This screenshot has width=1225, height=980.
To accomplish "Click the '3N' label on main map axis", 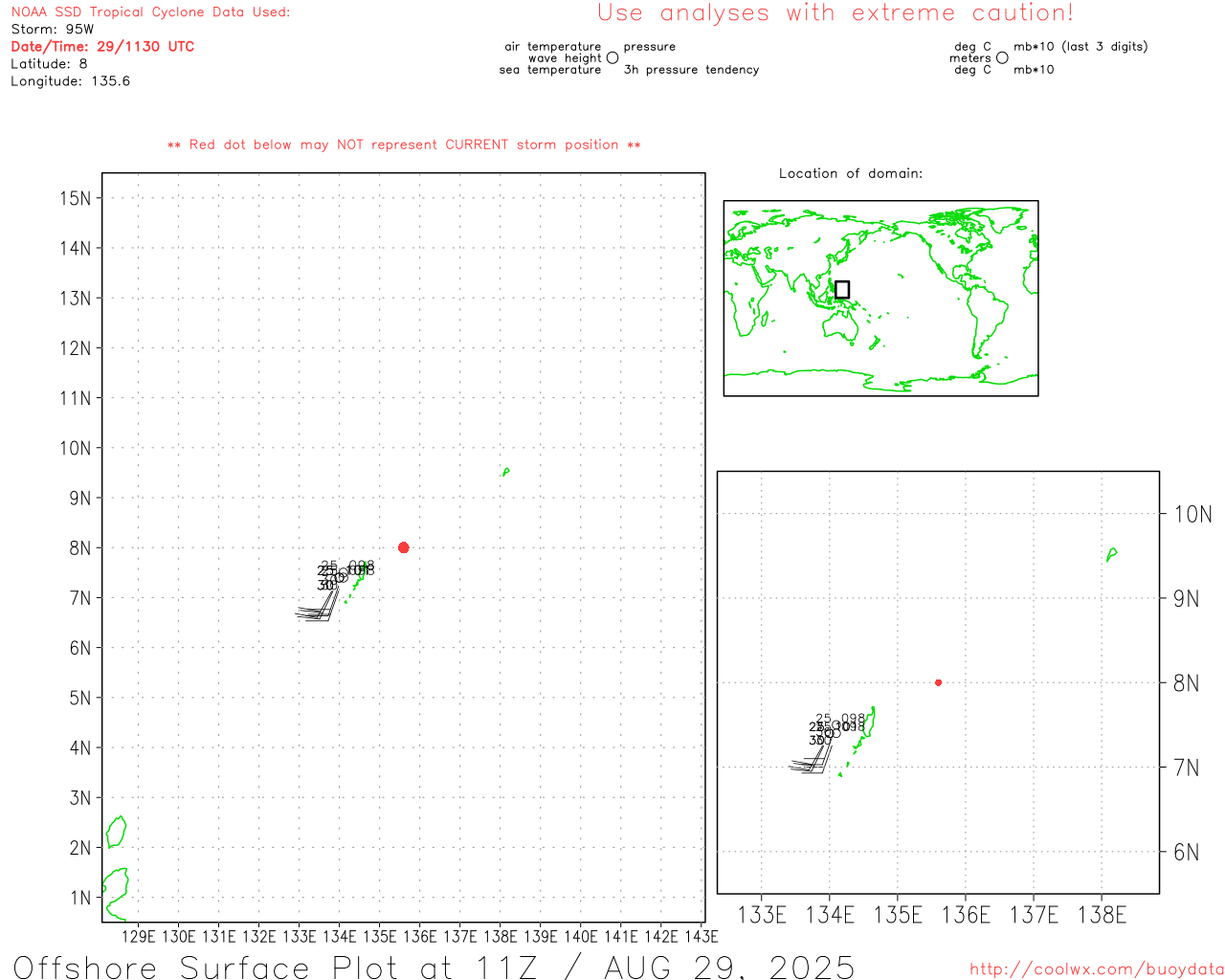I will click(80, 797).
